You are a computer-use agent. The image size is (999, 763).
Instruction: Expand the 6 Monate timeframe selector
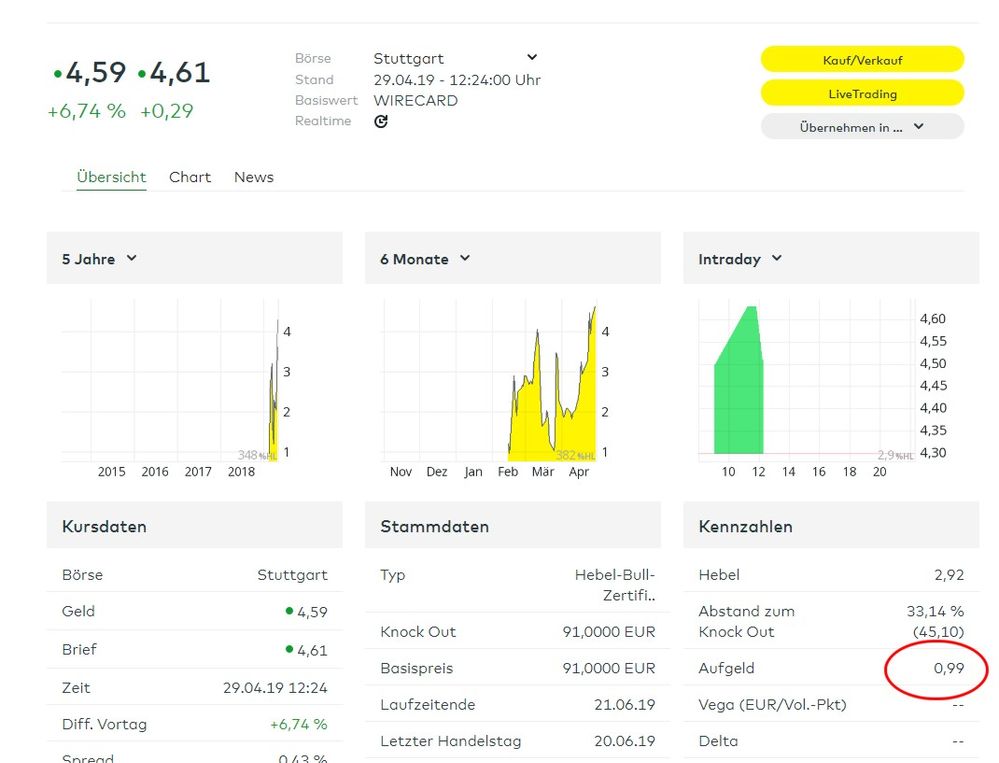pyautogui.click(x=464, y=259)
